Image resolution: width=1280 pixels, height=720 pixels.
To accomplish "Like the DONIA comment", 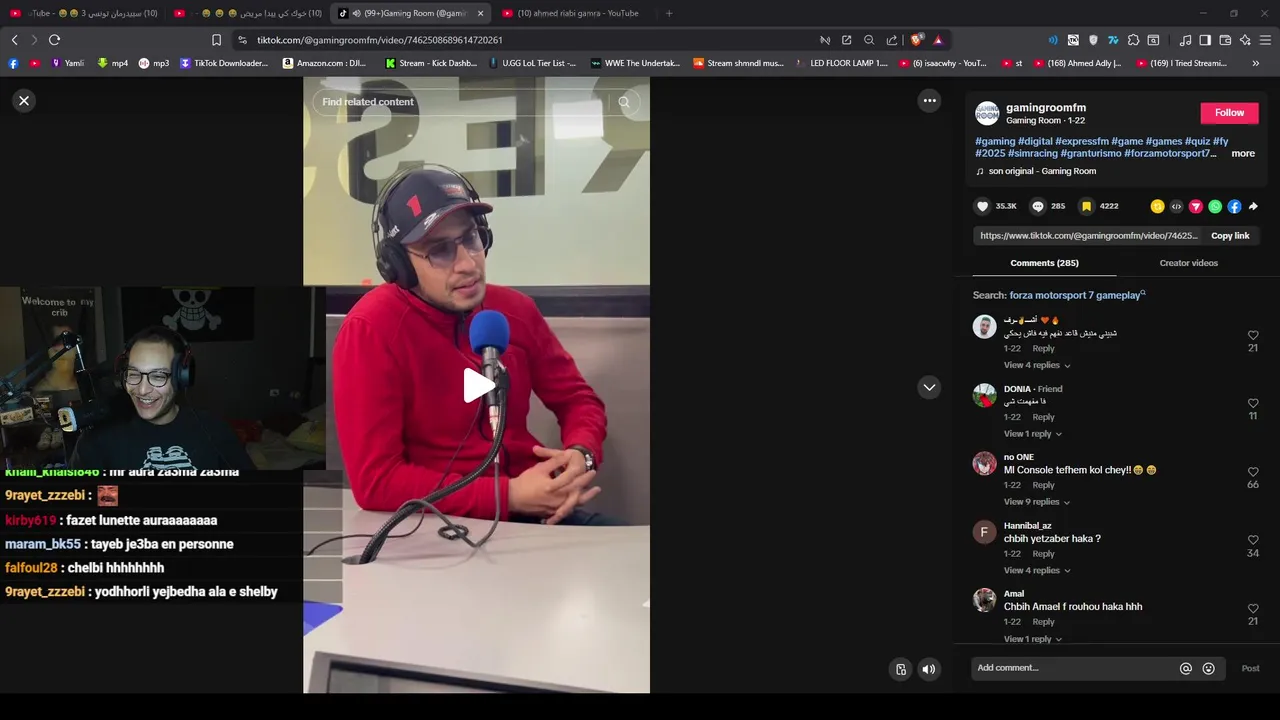I will [1253, 403].
